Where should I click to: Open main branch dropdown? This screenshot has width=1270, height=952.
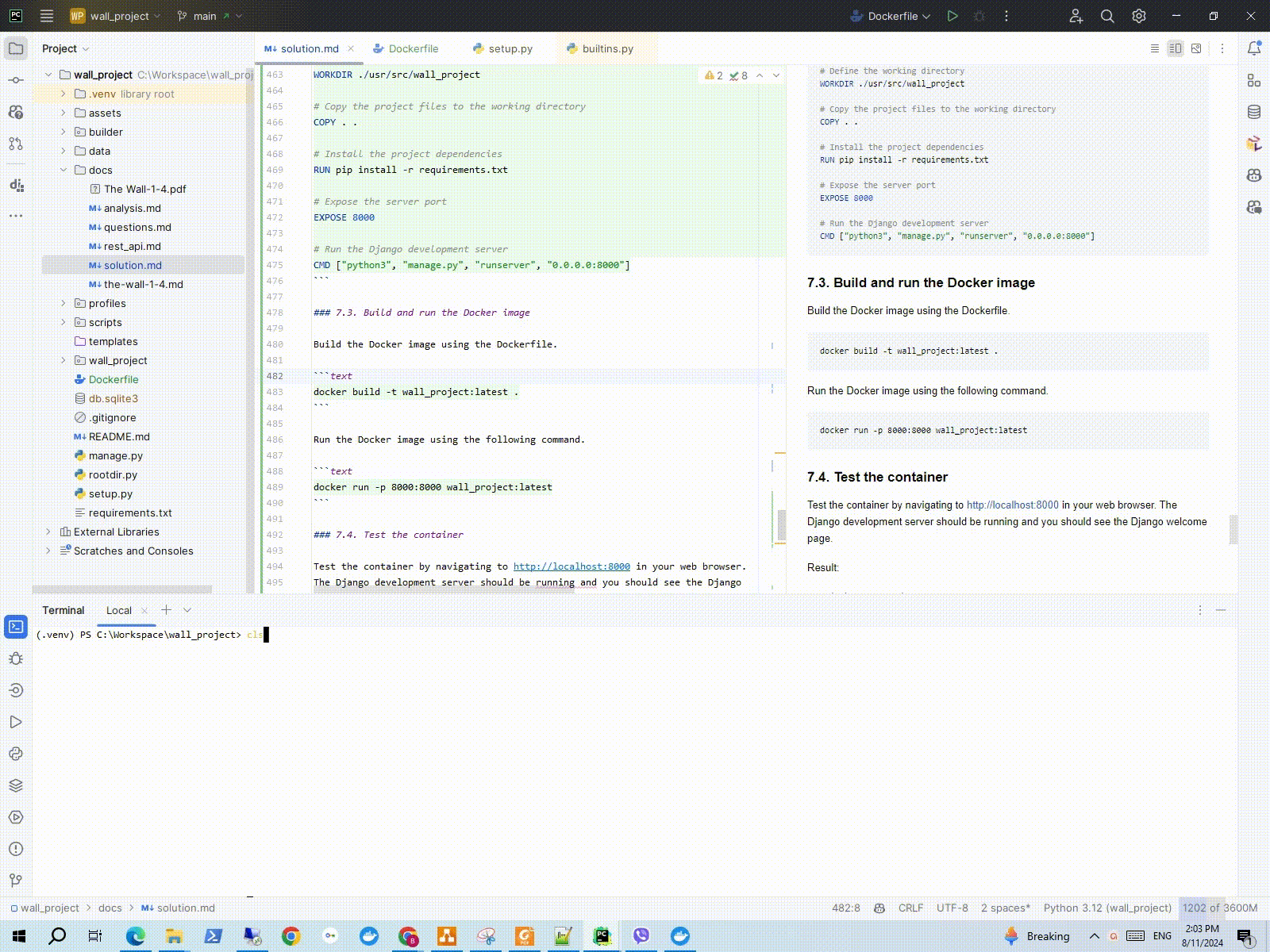(210, 16)
